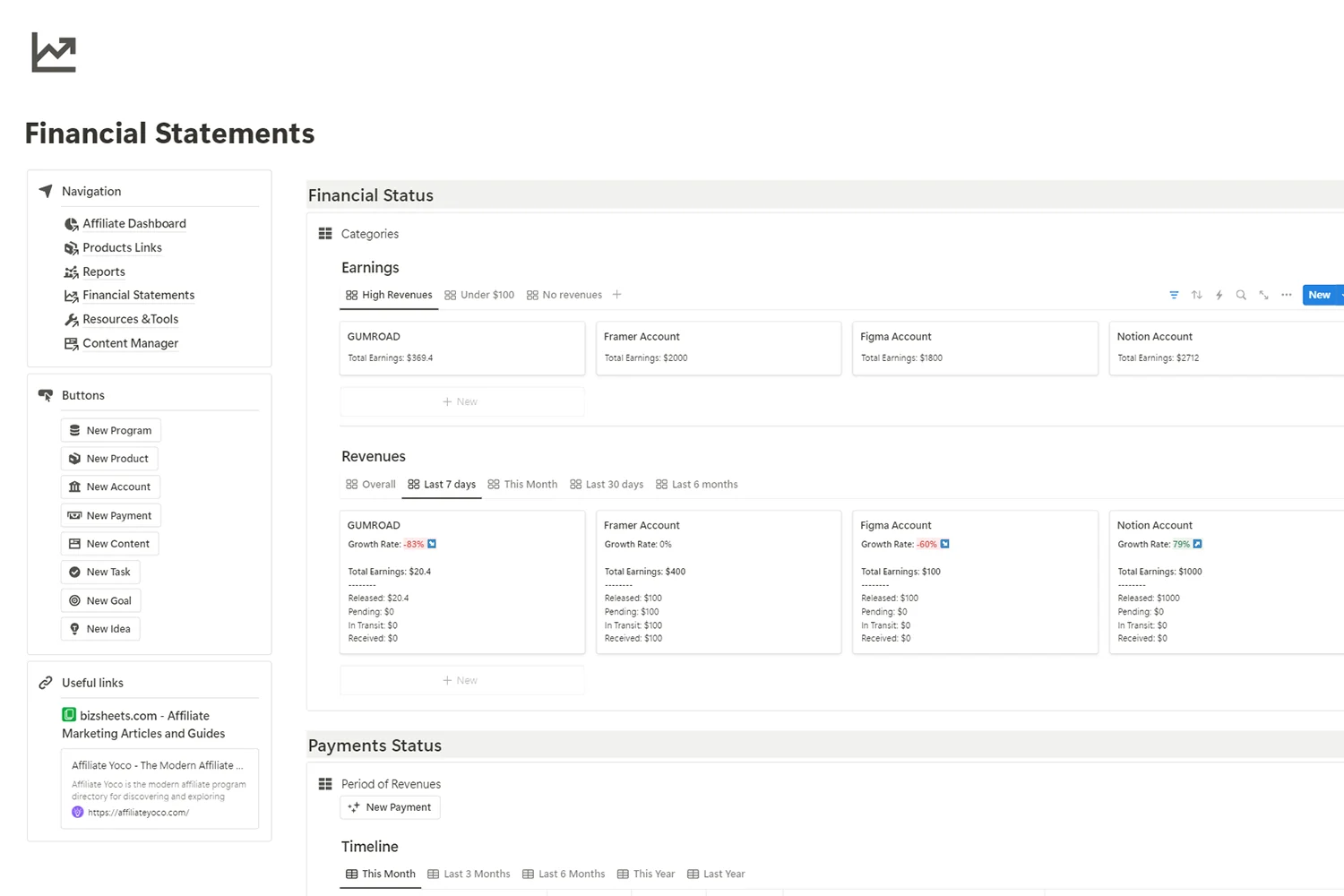This screenshot has height=896, width=1344.
Task: Switch to No revenues tab
Action: (x=564, y=295)
